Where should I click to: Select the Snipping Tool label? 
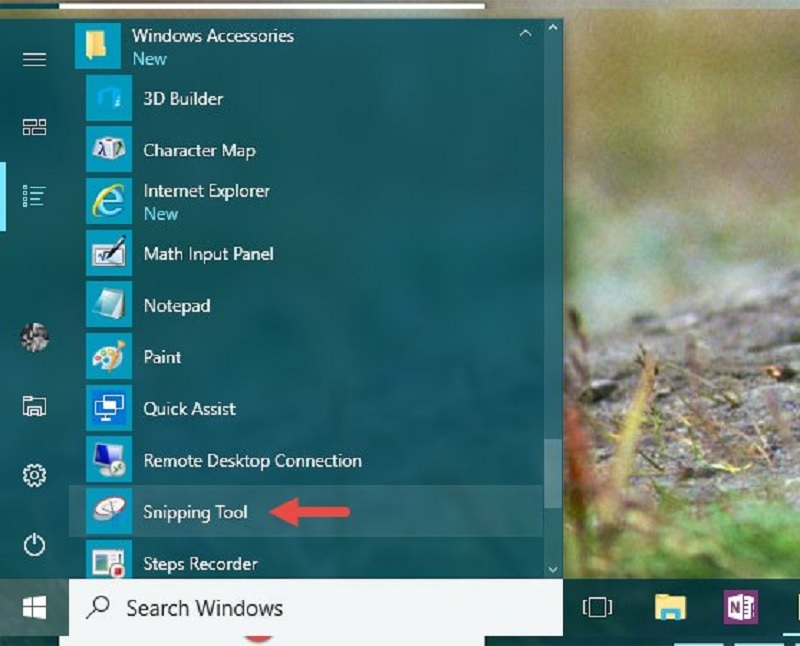click(x=195, y=512)
